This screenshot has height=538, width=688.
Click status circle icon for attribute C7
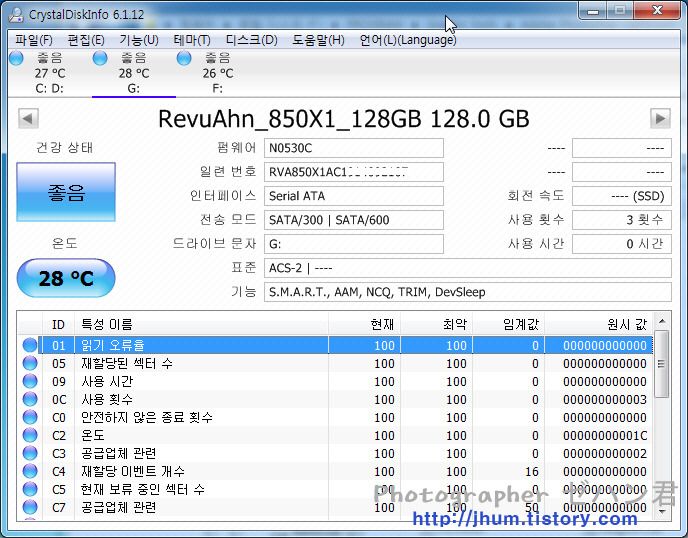click(30, 507)
